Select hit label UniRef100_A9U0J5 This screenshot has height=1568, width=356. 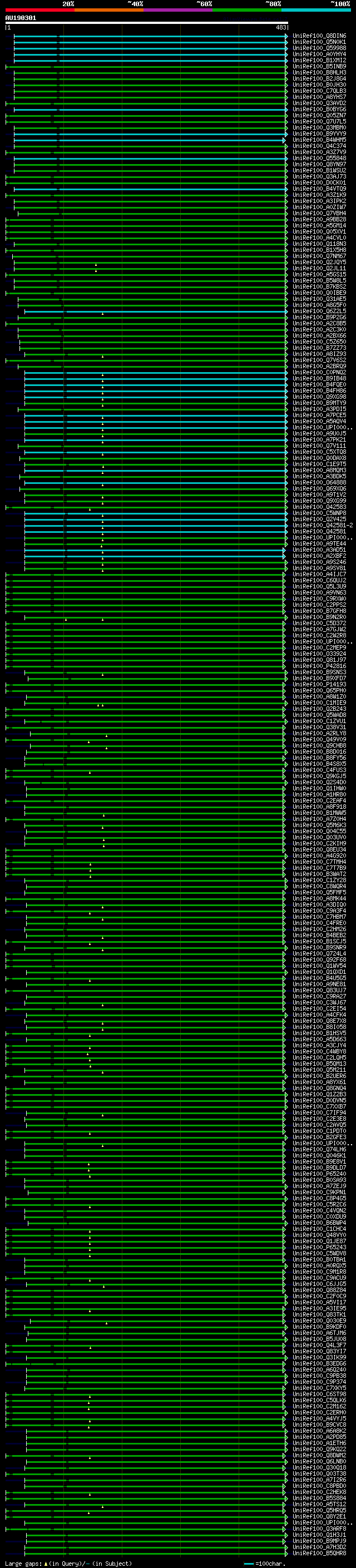(319, 433)
